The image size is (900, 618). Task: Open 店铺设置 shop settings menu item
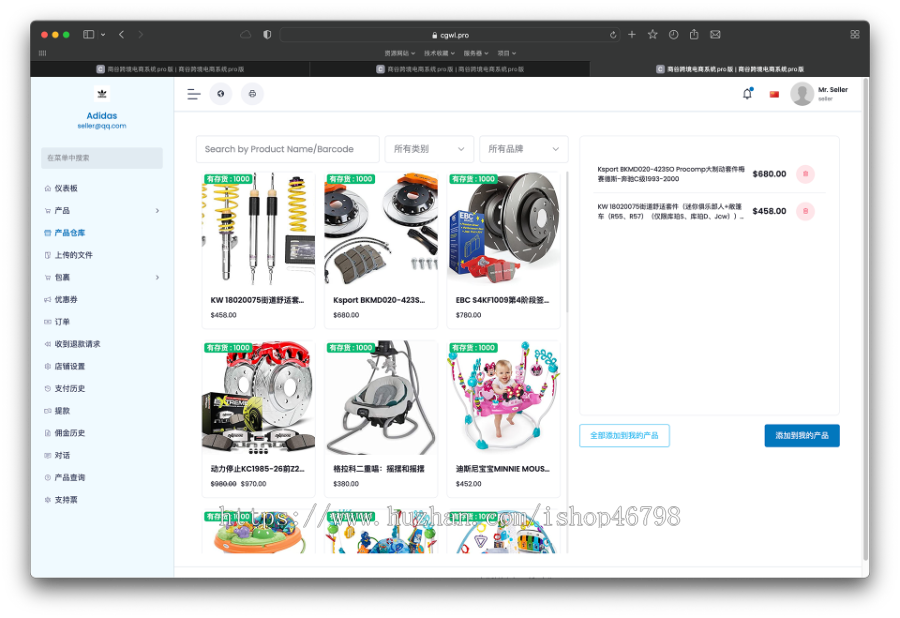(69, 366)
